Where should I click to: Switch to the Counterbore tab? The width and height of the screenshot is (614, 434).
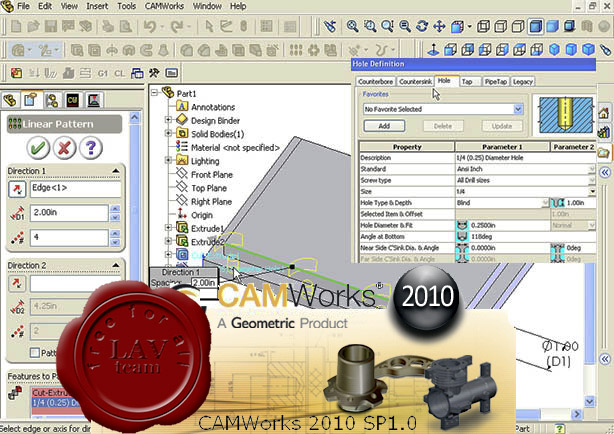point(375,81)
